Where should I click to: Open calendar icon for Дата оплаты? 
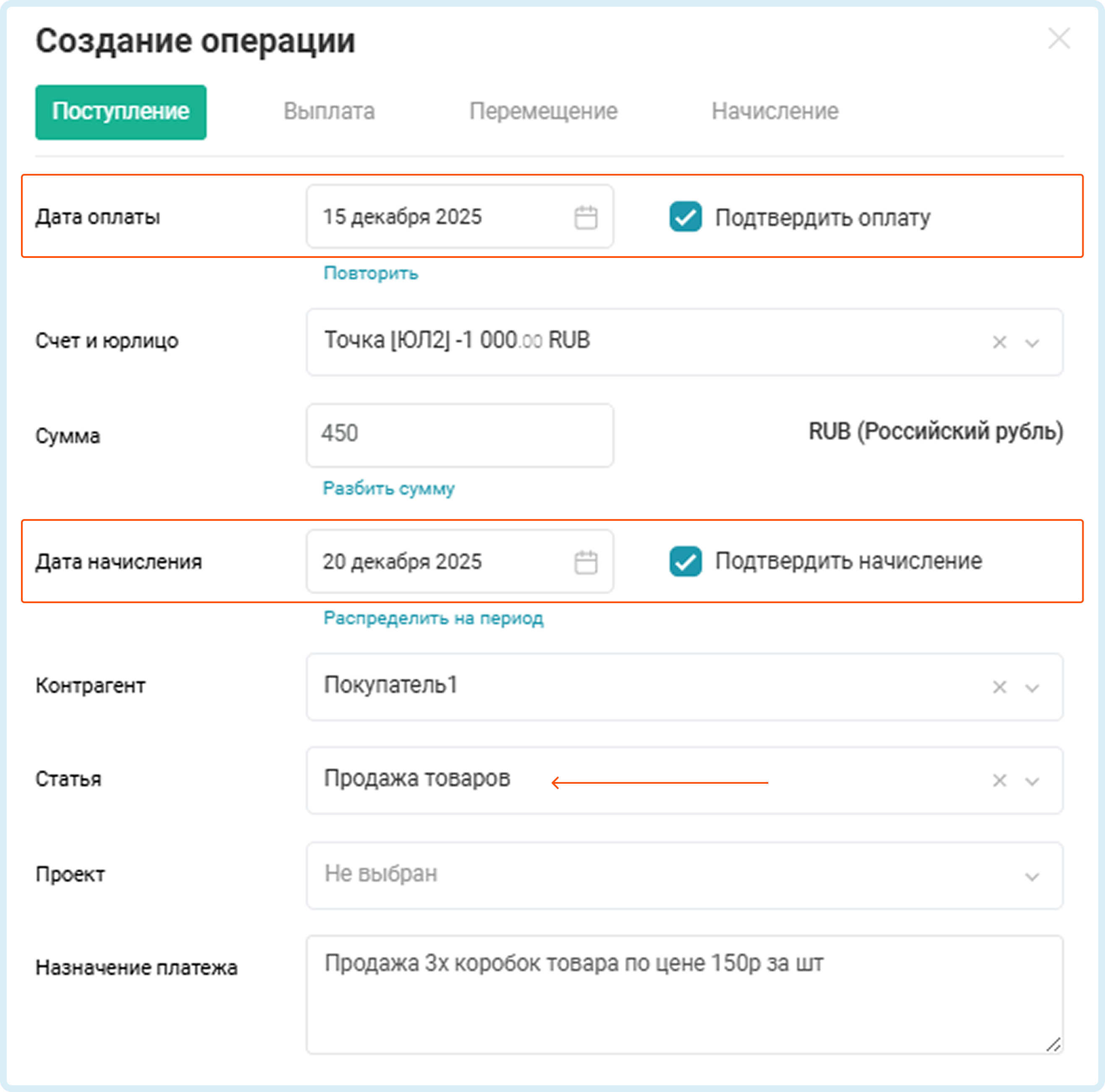(585, 218)
